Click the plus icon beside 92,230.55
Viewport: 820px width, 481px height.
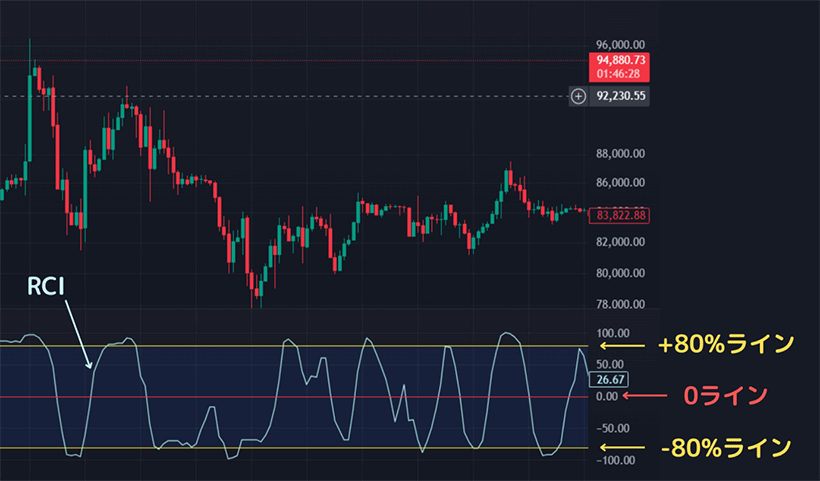click(578, 96)
